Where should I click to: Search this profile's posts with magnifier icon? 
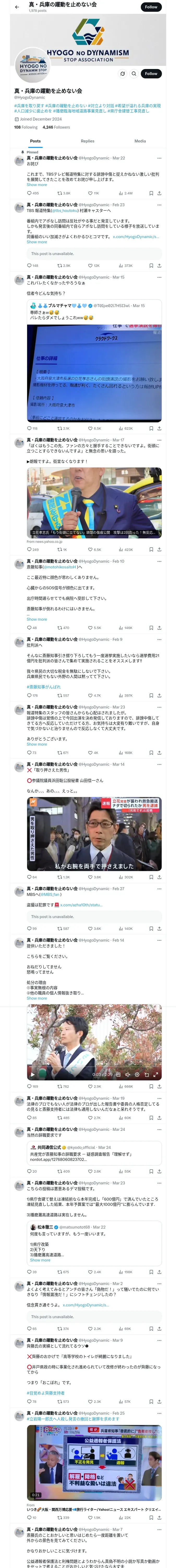click(134, 74)
